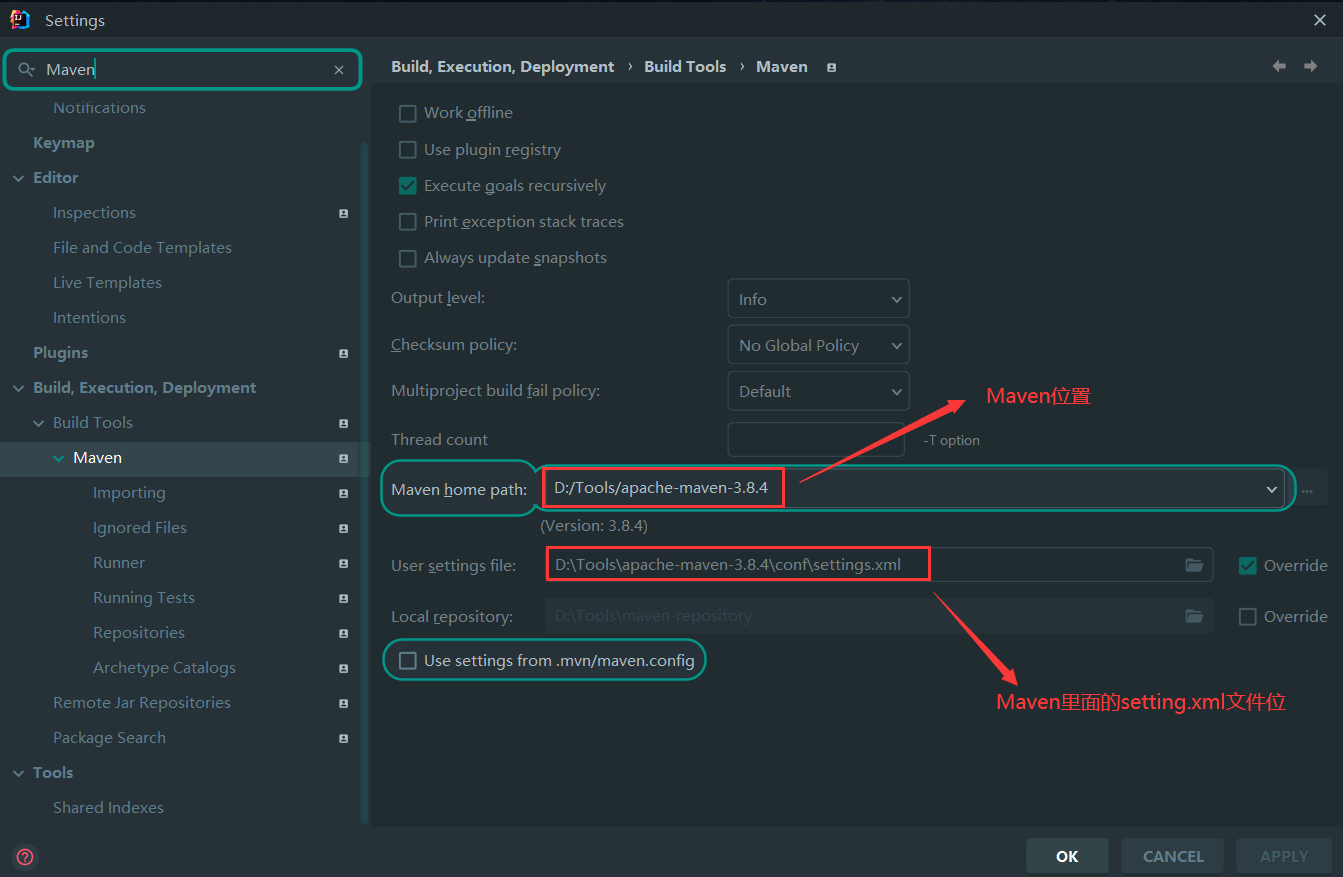Click project-level icon beside Inspections
The image size is (1343, 877).
coord(343,213)
